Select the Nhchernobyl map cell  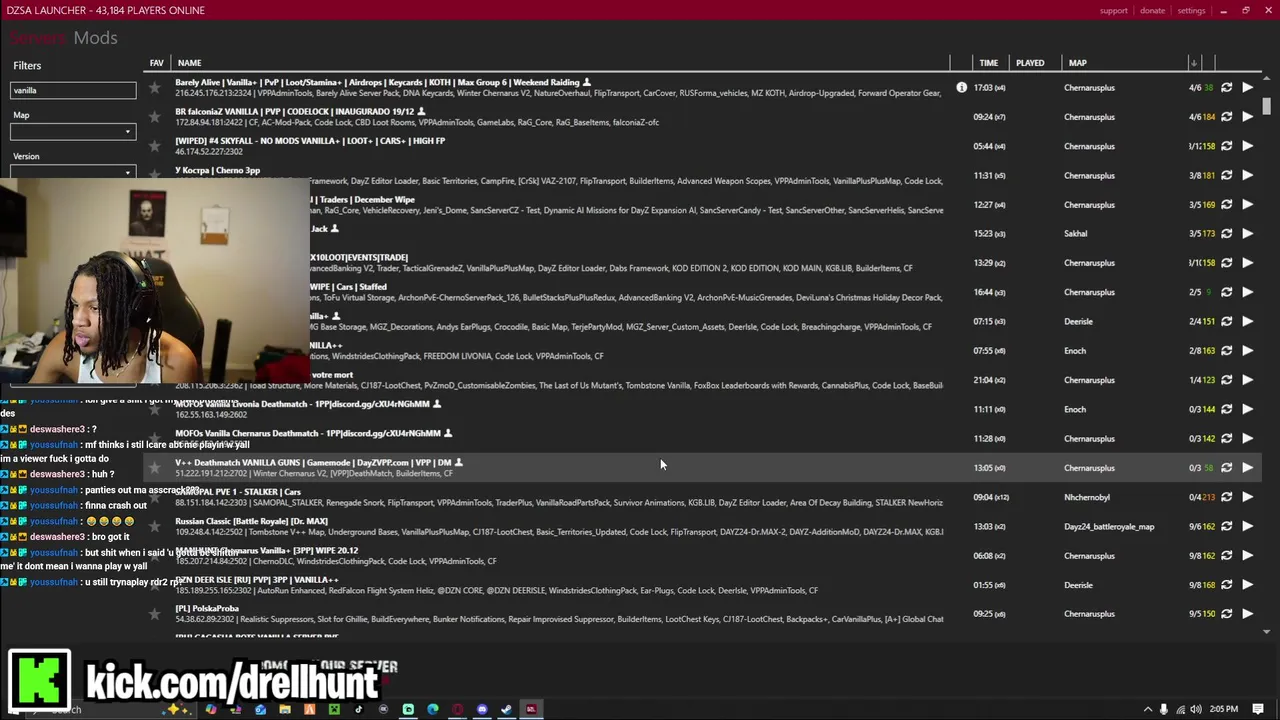[x=1087, y=497]
